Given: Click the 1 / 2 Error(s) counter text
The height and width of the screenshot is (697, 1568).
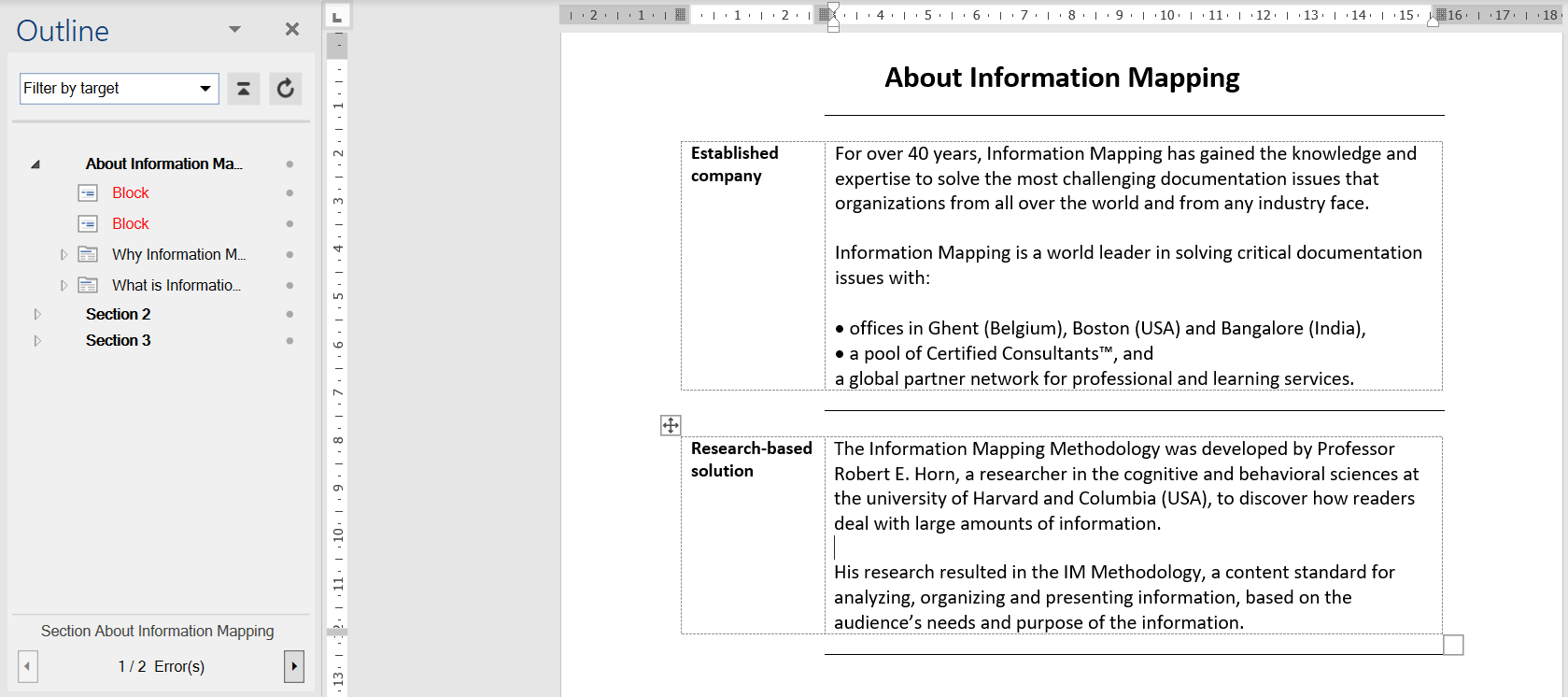Looking at the screenshot, I should point(161,666).
